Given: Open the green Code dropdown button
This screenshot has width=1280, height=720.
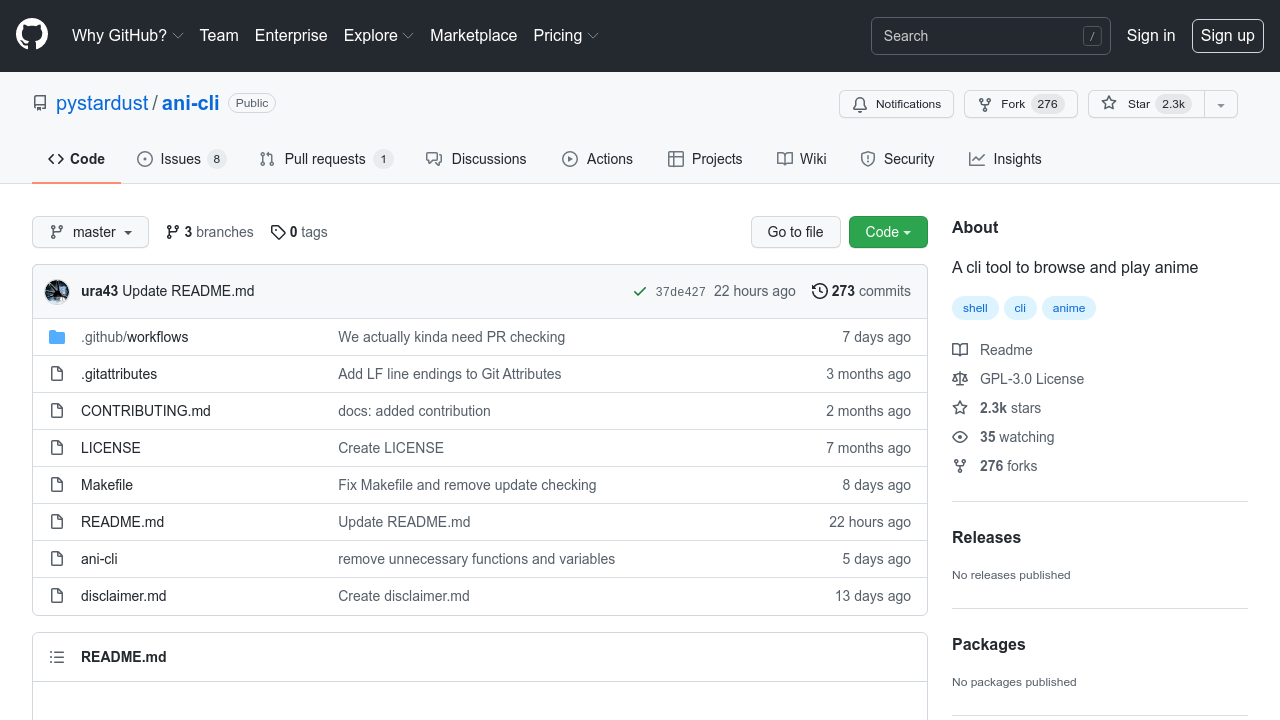Looking at the screenshot, I should [x=888, y=232].
